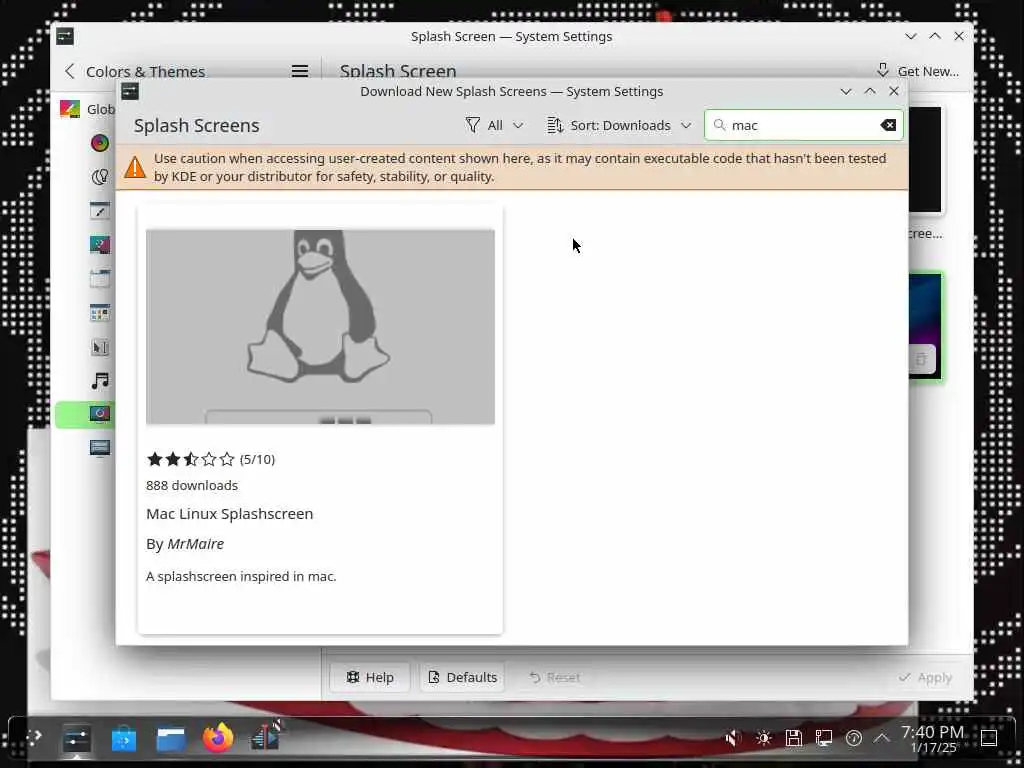The width and height of the screenshot is (1024, 768).
Task: Click the filter funnel icon
Action: click(473, 125)
